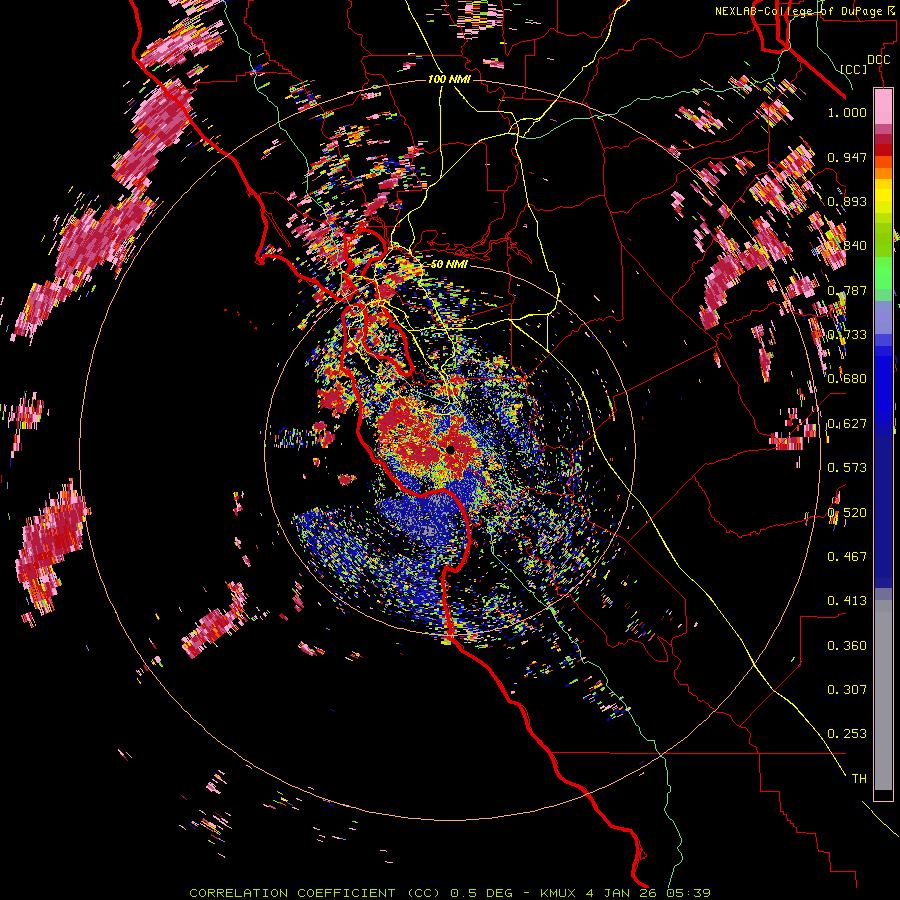The image size is (900, 900).
Task: Click the 0.573 scale value
Action: 847,468
